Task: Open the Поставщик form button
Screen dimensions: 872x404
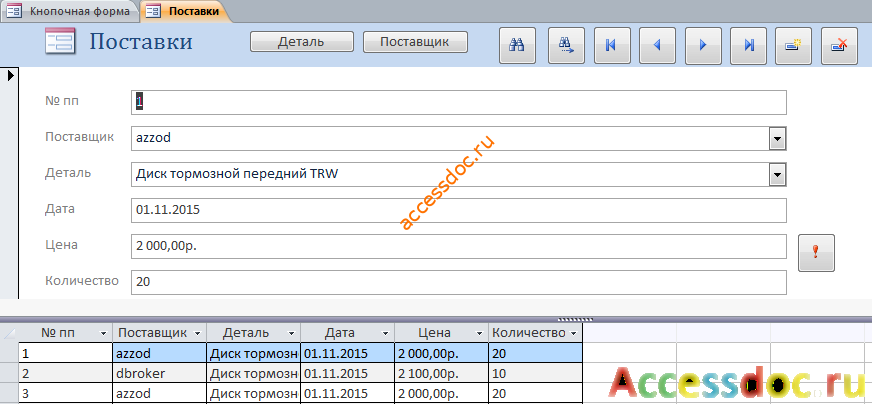Action: coord(415,42)
